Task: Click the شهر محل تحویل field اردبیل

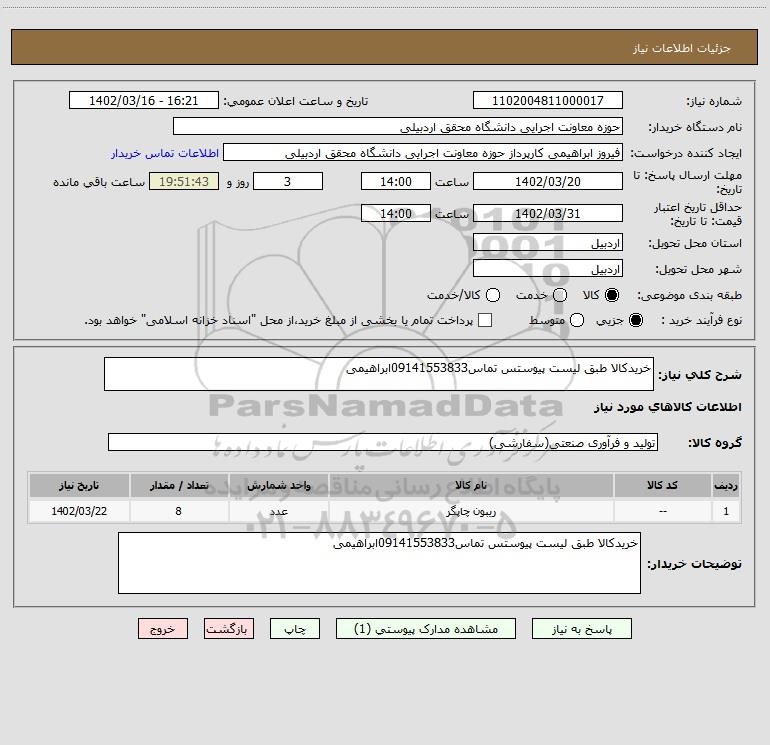Action: (548, 269)
